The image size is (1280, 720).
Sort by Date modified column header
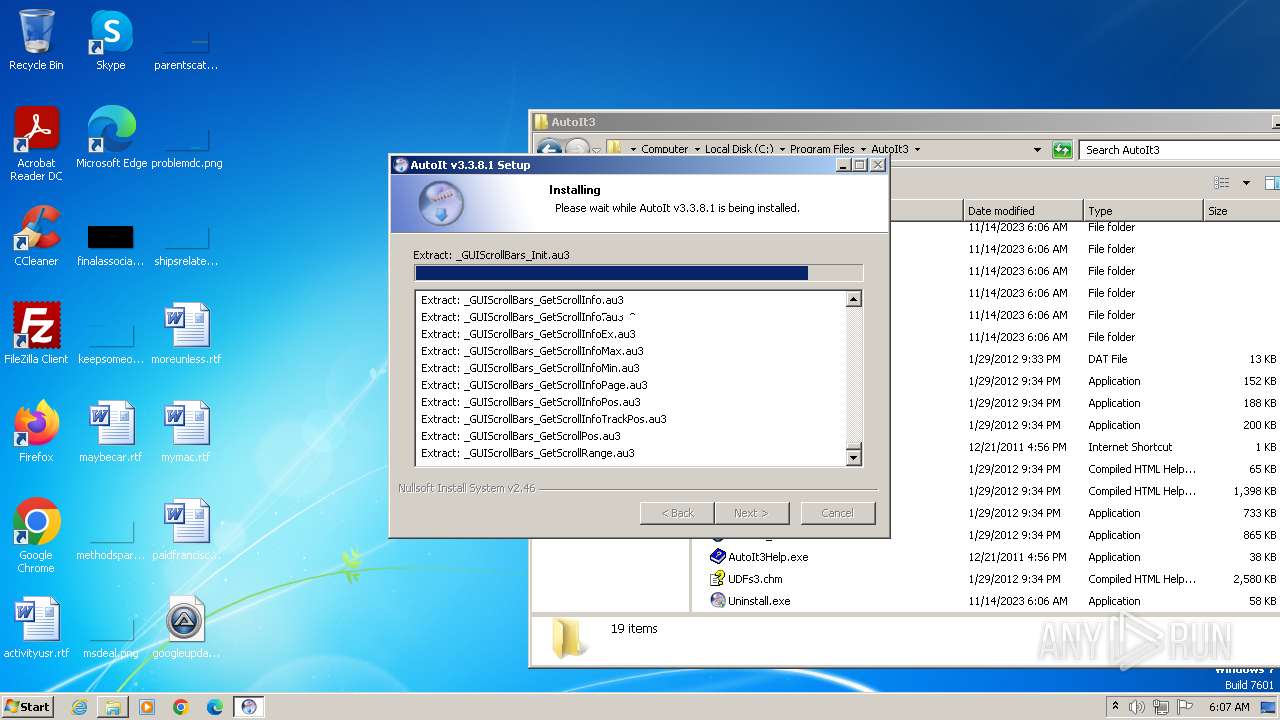point(1023,211)
